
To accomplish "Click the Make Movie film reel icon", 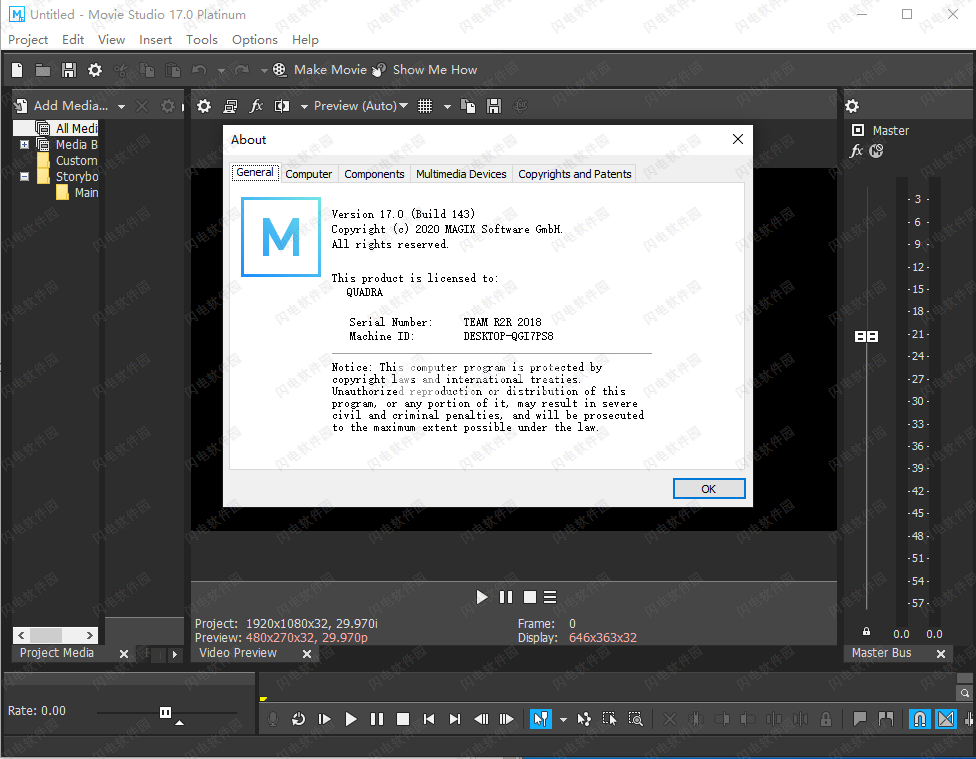I will (x=280, y=70).
